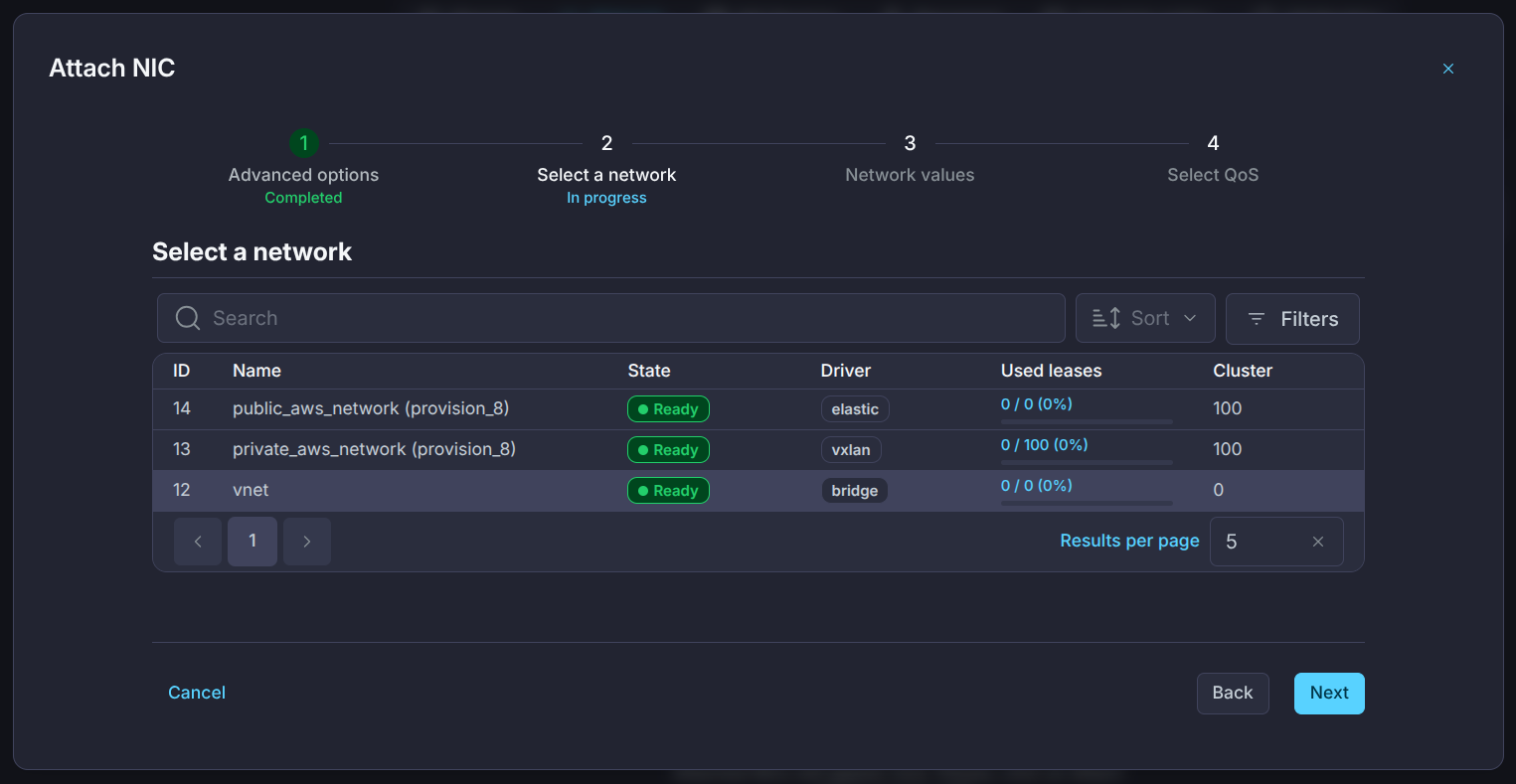Click the Driver column header

coord(846,371)
